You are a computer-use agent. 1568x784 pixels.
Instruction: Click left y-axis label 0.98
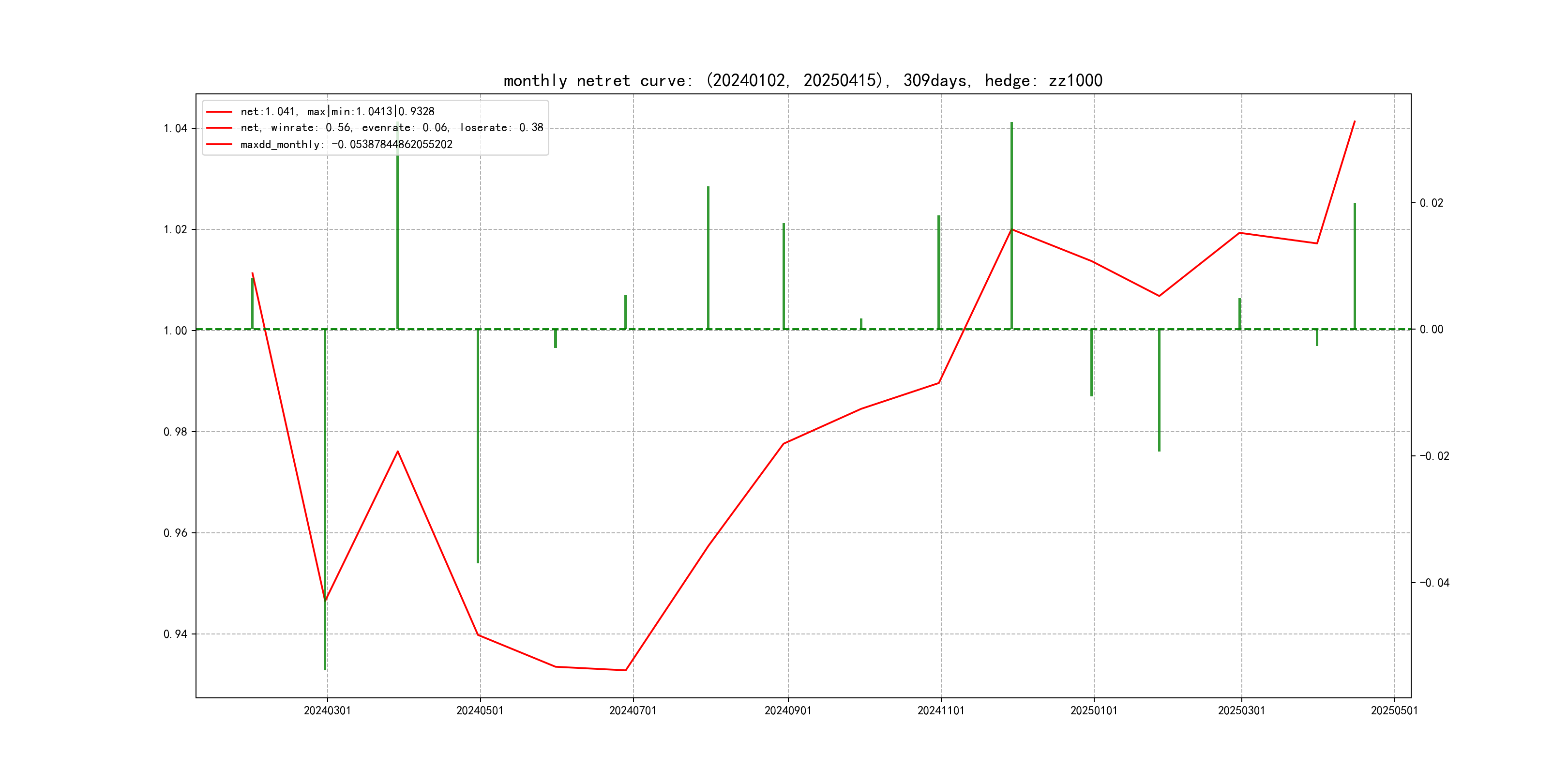point(175,432)
